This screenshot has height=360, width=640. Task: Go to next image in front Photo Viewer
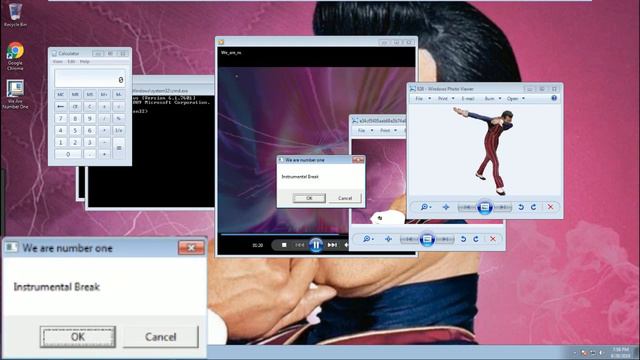502,207
